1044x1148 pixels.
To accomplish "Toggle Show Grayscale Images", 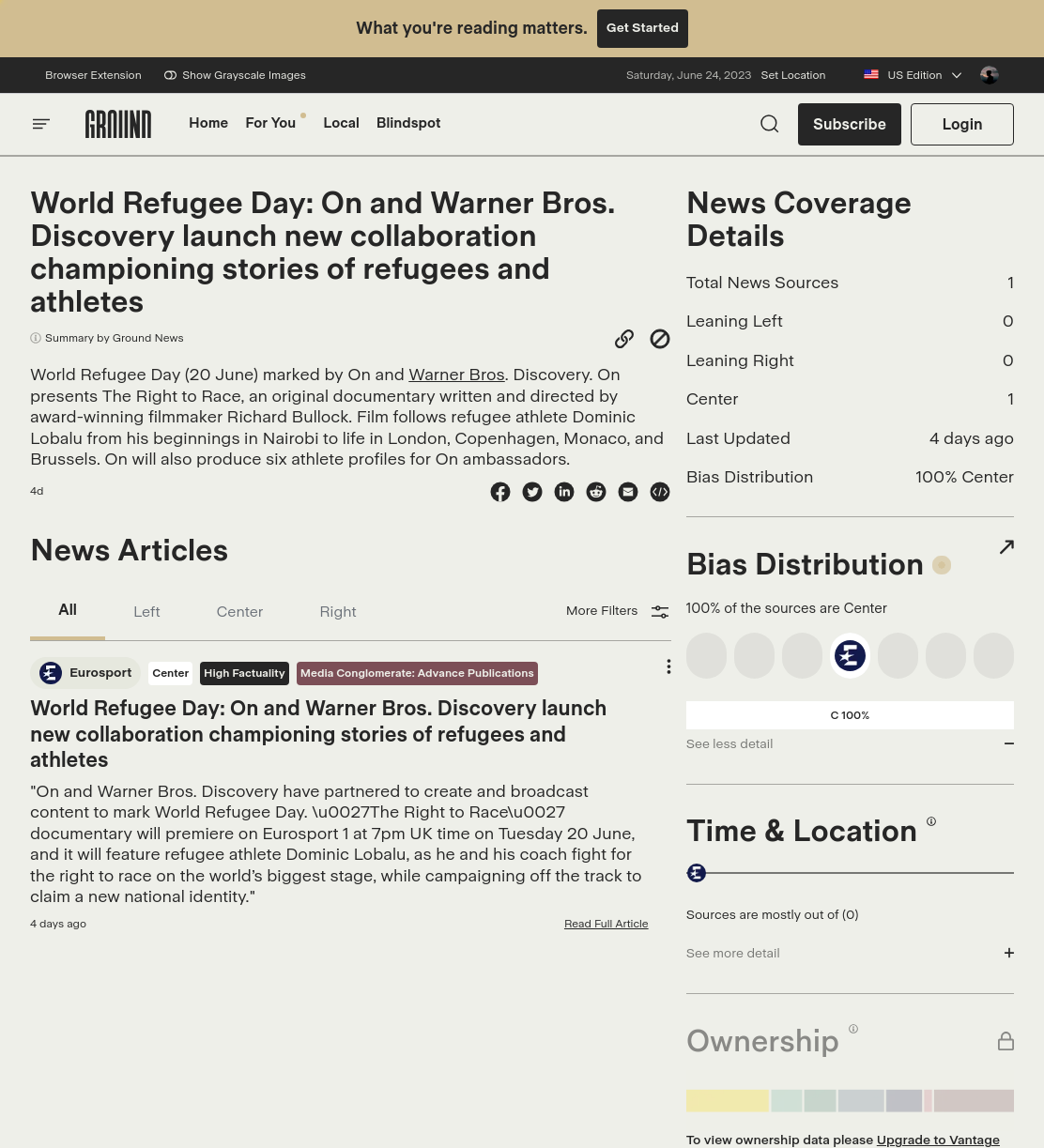I will [235, 75].
